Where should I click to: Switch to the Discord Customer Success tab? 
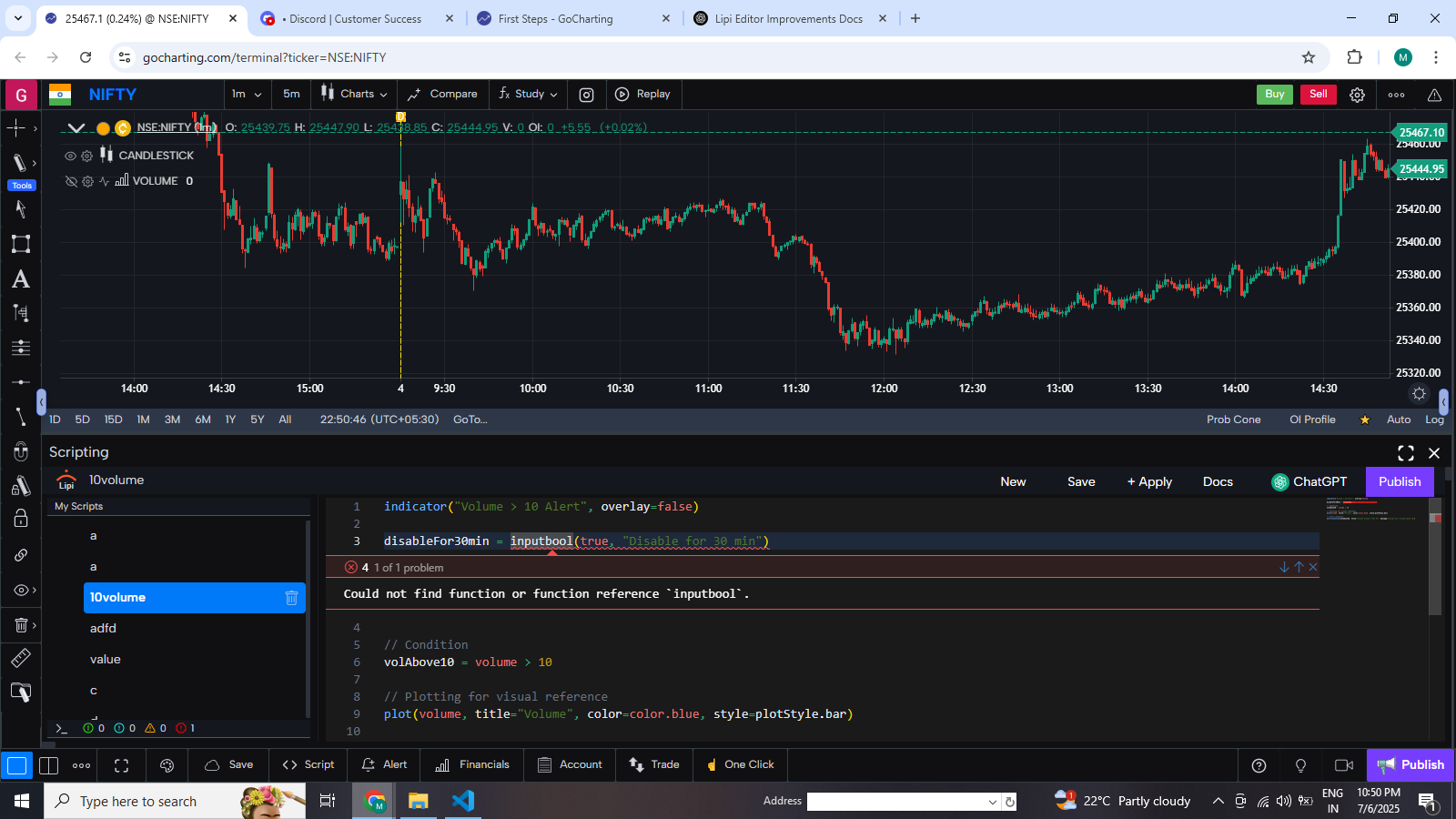point(355,18)
